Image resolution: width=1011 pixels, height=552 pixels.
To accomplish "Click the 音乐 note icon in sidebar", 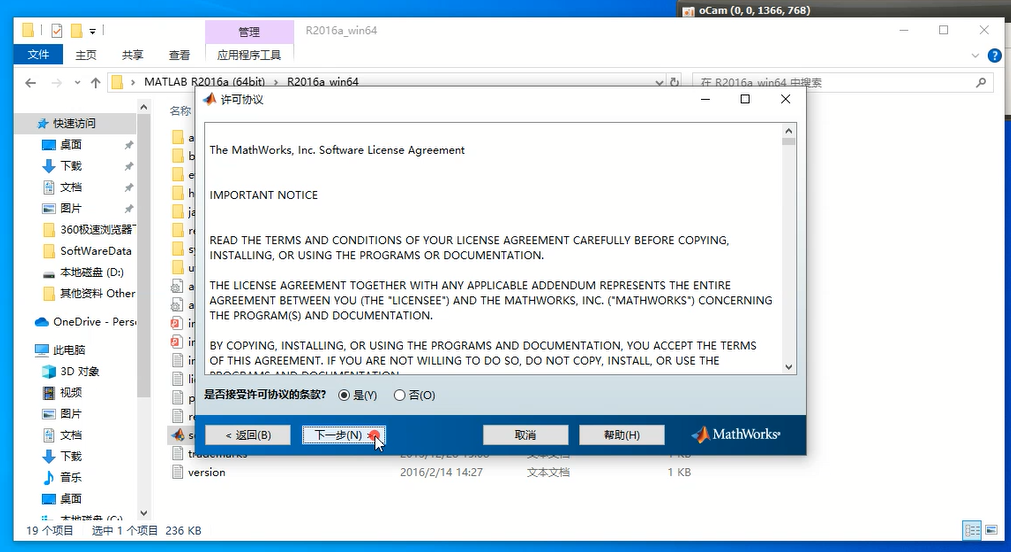I will tap(49, 478).
